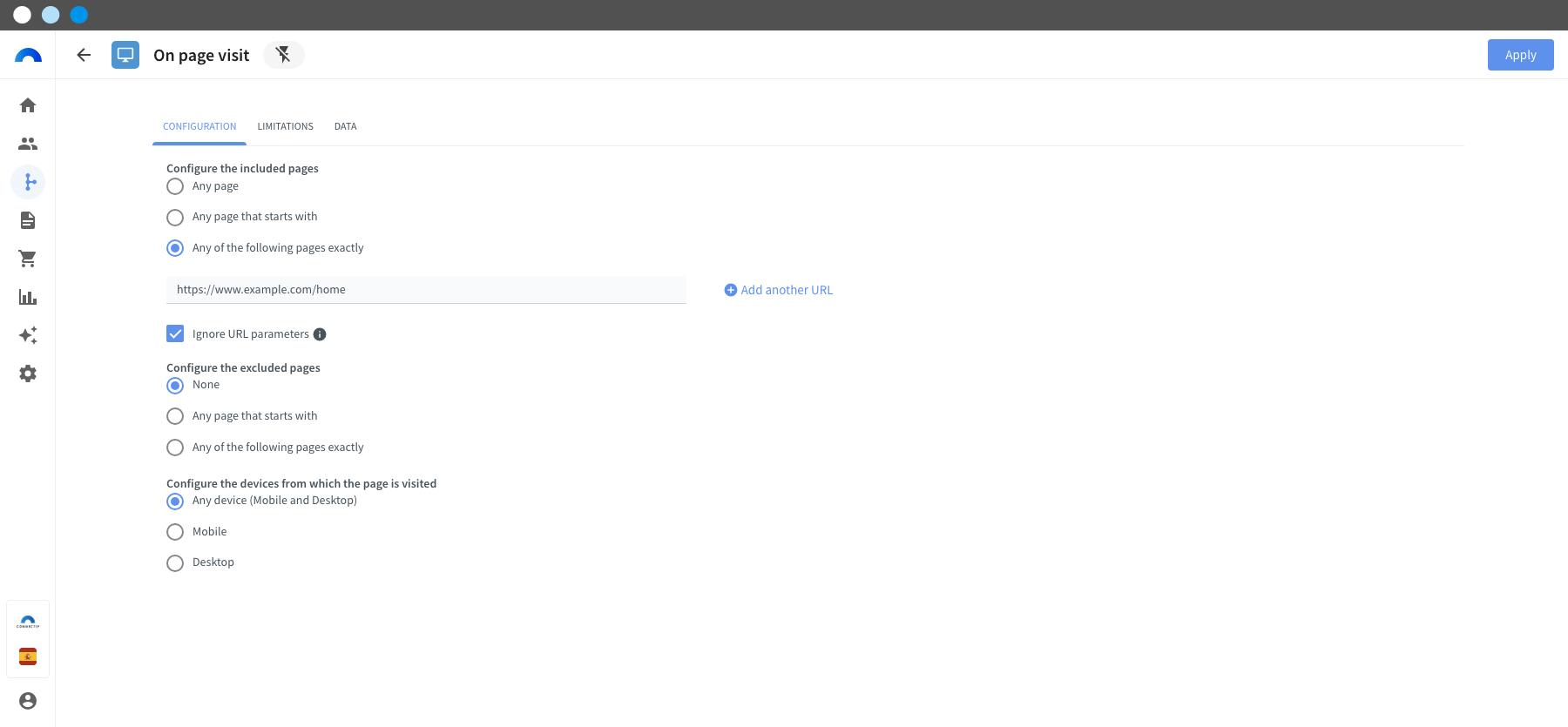The height and width of the screenshot is (727, 1568).
Task: Click 'Configure the excluded pages' heading
Action: (243, 367)
